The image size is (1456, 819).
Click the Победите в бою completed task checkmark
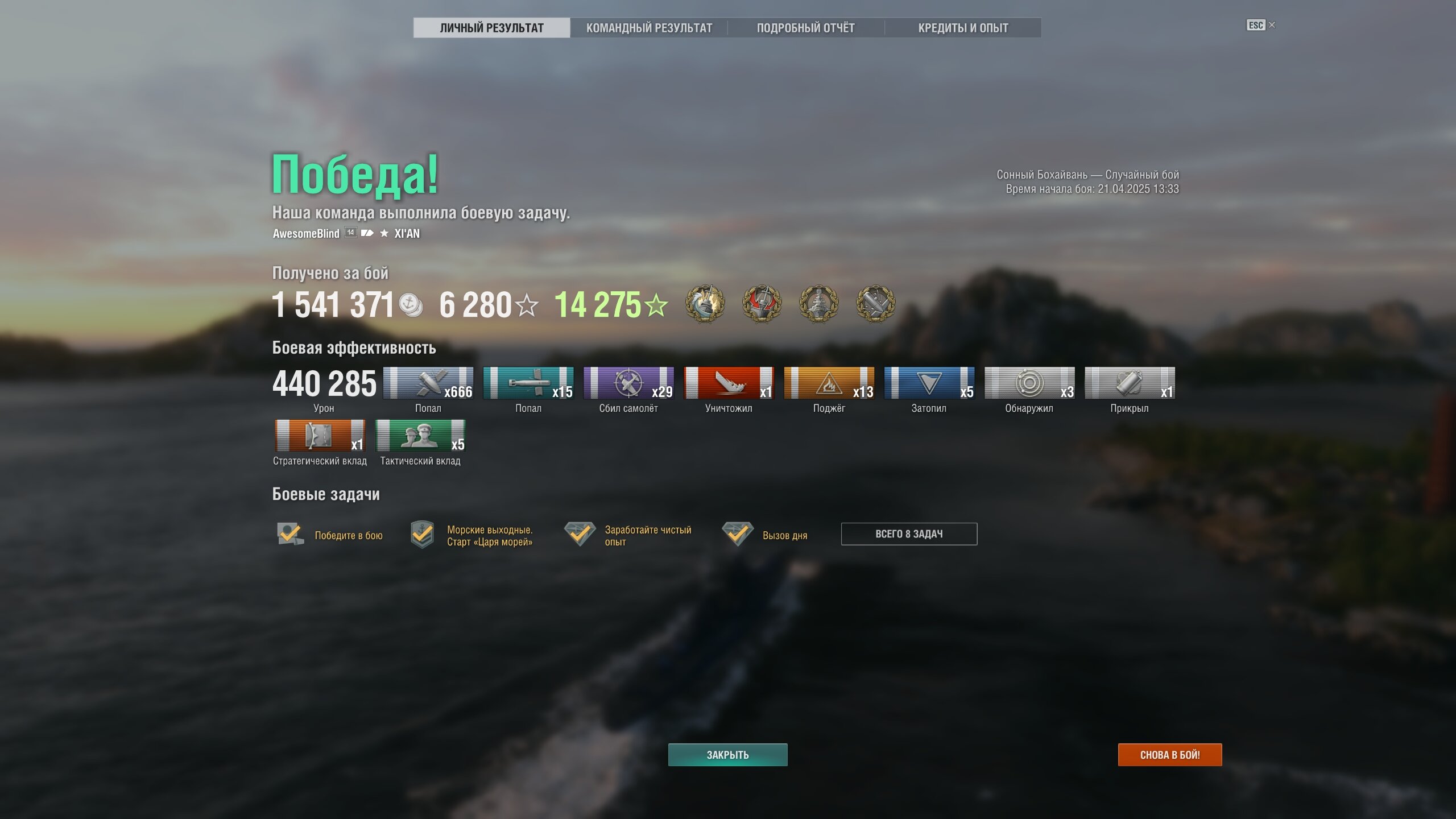(x=290, y=534)
